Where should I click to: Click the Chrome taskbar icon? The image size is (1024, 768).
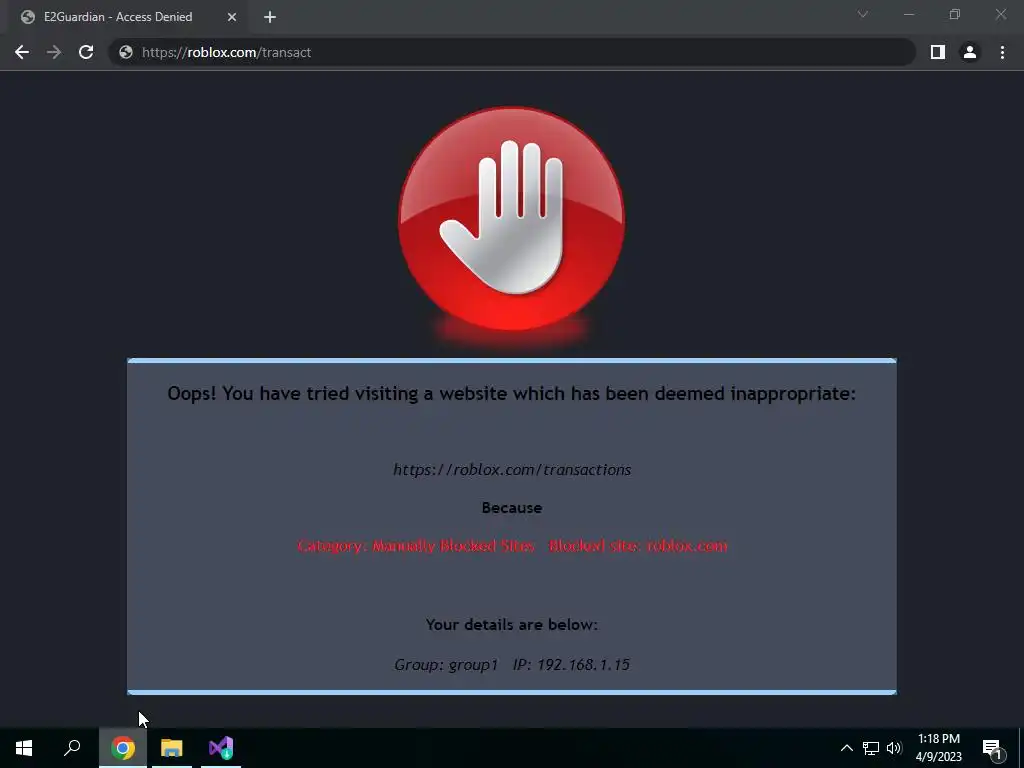tap(123, 748)
